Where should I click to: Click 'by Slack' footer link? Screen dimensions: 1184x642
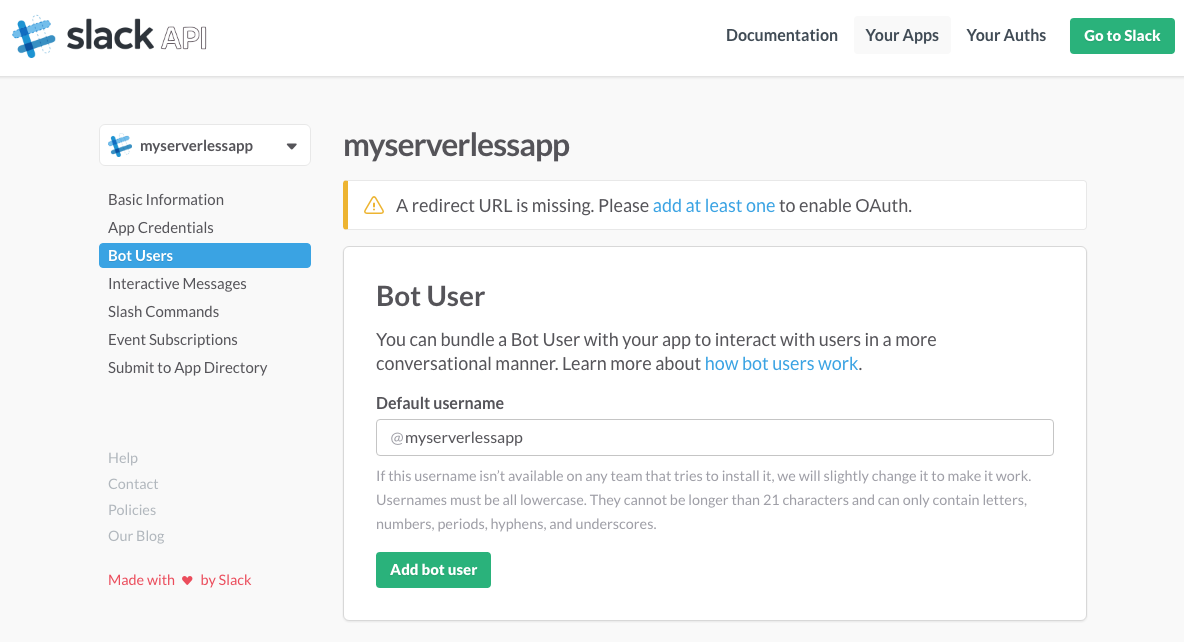point(226,580)
